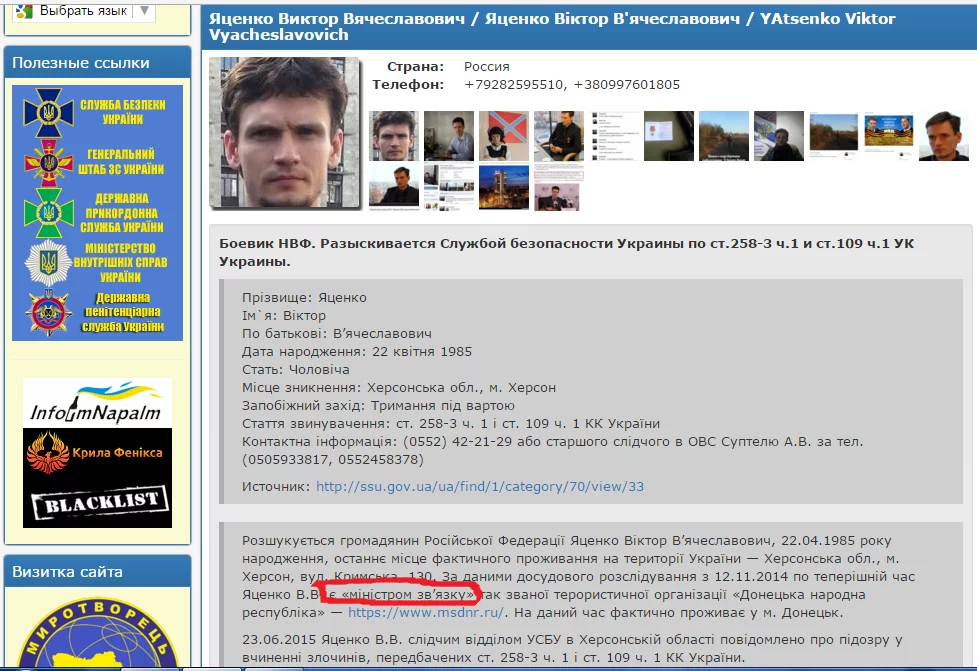Click the Контактна інформація line
This screenshot has width=977, height=671.
[553, 450]
